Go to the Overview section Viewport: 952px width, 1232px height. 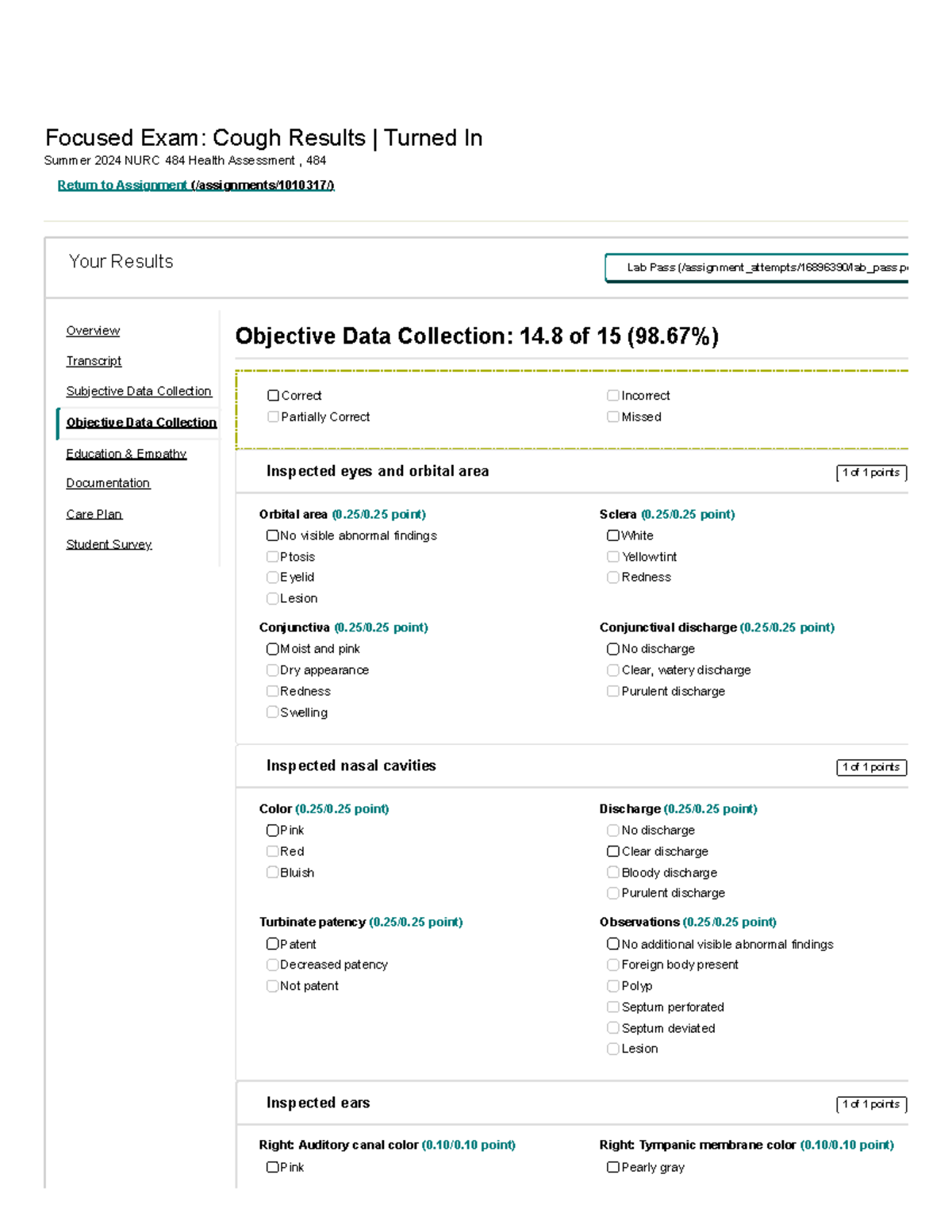point(93,331)
